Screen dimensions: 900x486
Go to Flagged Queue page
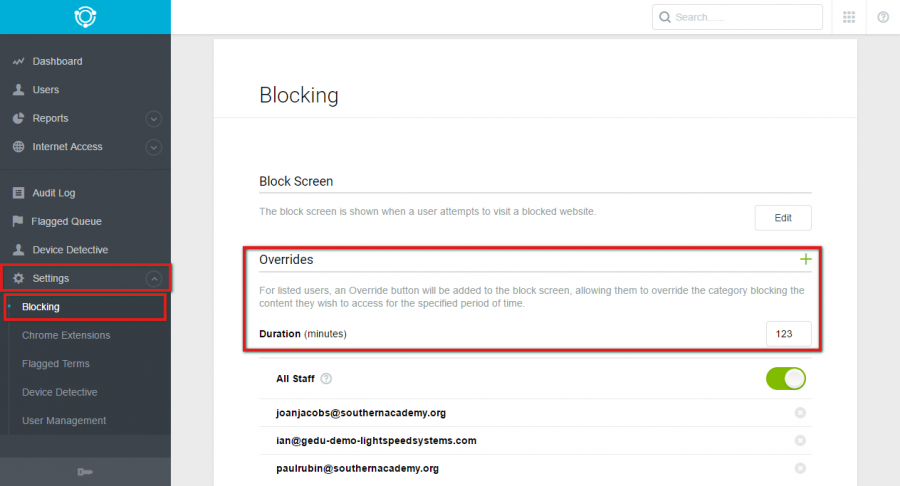click(x=66, y=221)
